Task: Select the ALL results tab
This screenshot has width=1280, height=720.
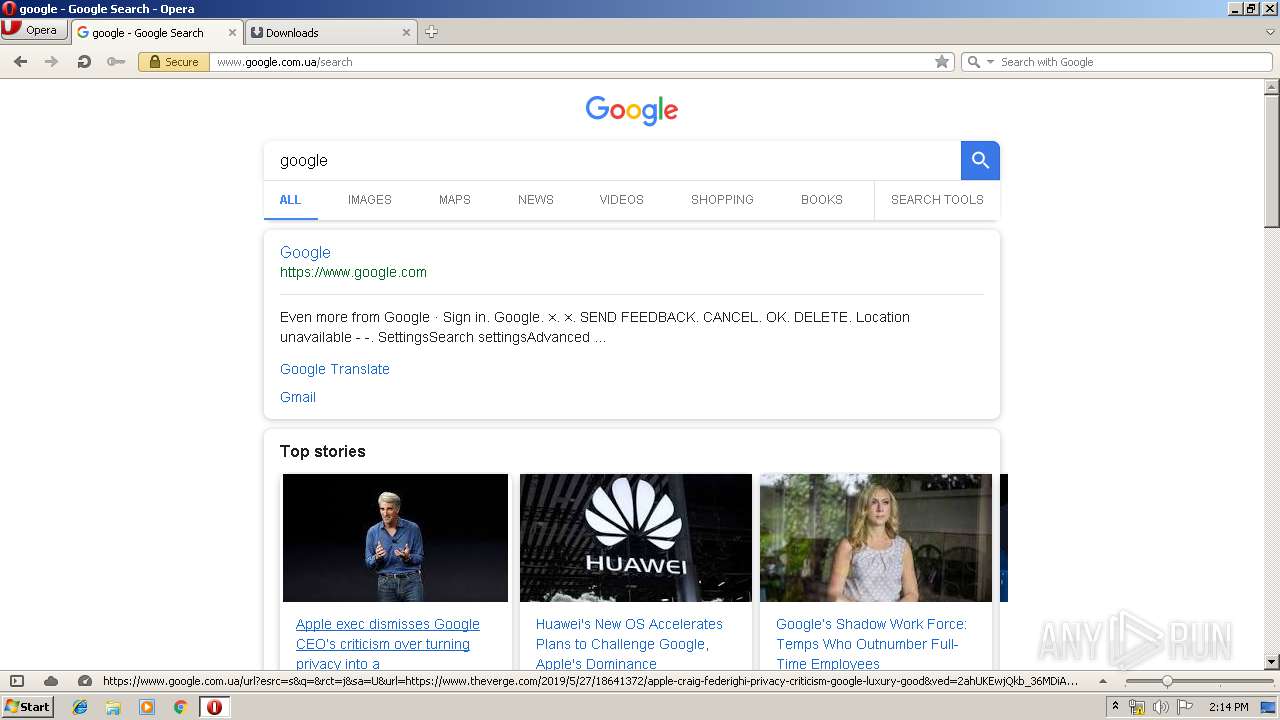Action: pyautogui.click(x=290, y=200)
